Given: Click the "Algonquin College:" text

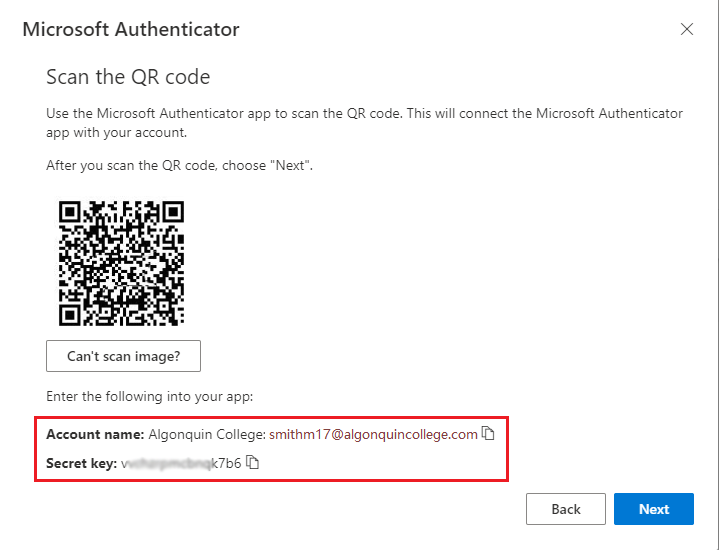Looking at the screenshot, I should 206,434.
